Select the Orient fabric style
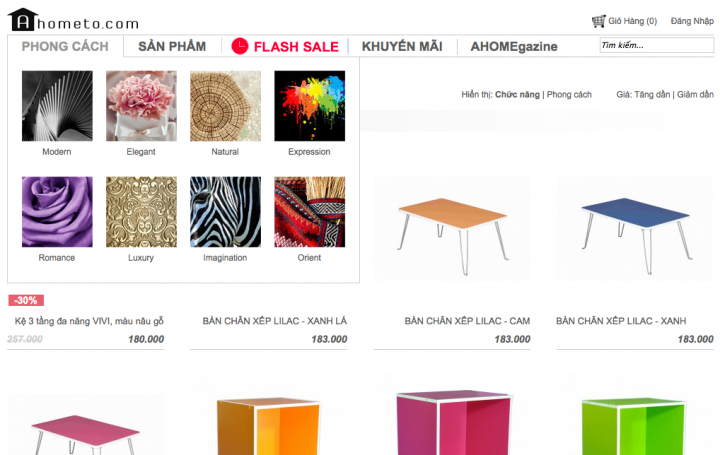The image size is (720, 455). point(309,212)
